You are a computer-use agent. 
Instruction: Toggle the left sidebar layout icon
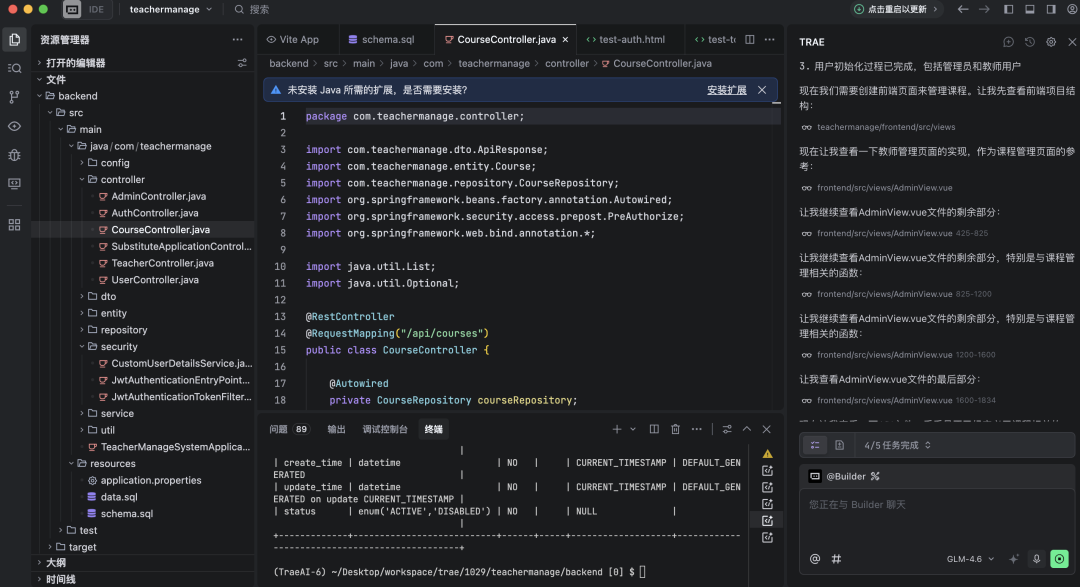(1008, 10)
